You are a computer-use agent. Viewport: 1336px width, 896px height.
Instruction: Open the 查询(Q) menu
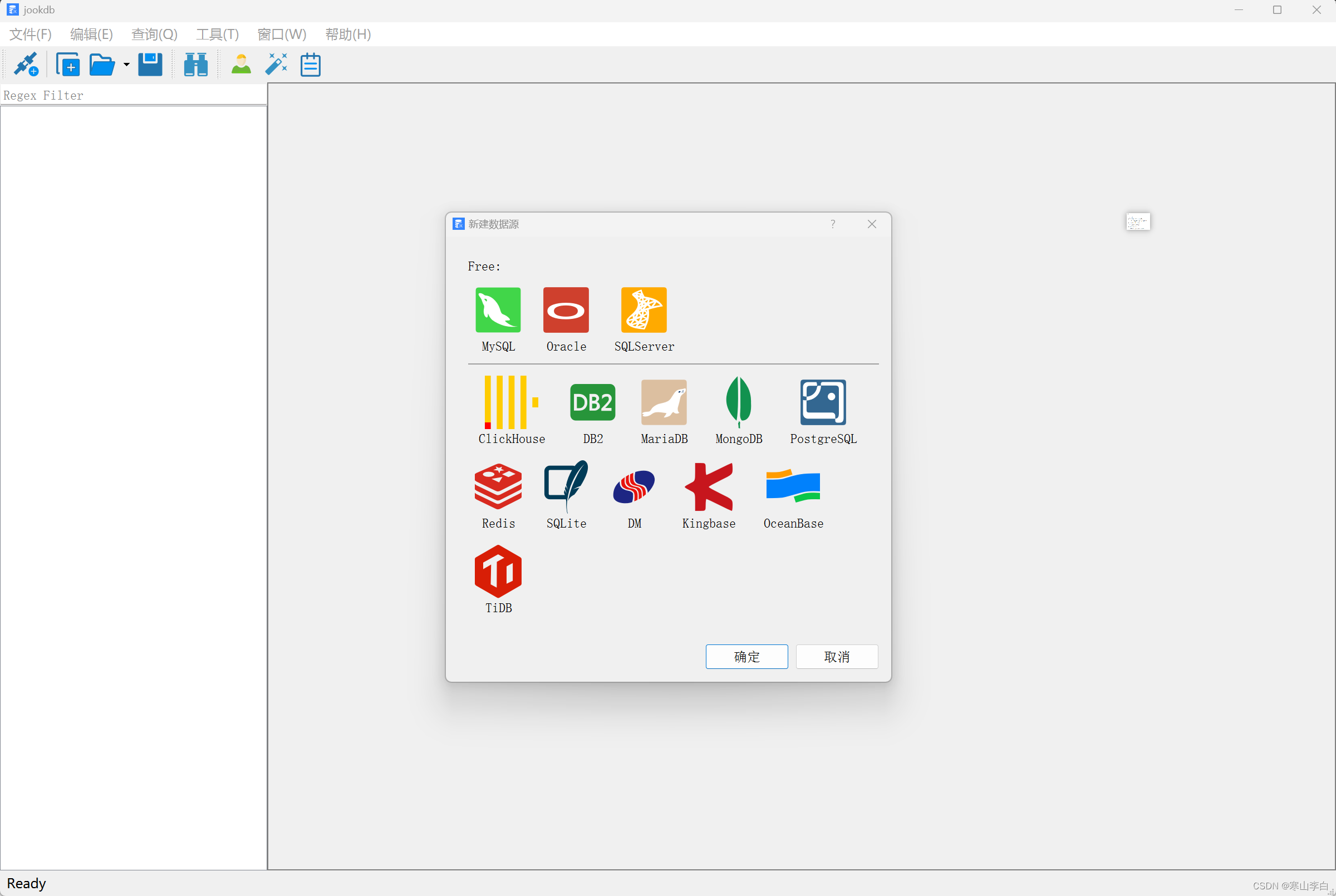154,35
